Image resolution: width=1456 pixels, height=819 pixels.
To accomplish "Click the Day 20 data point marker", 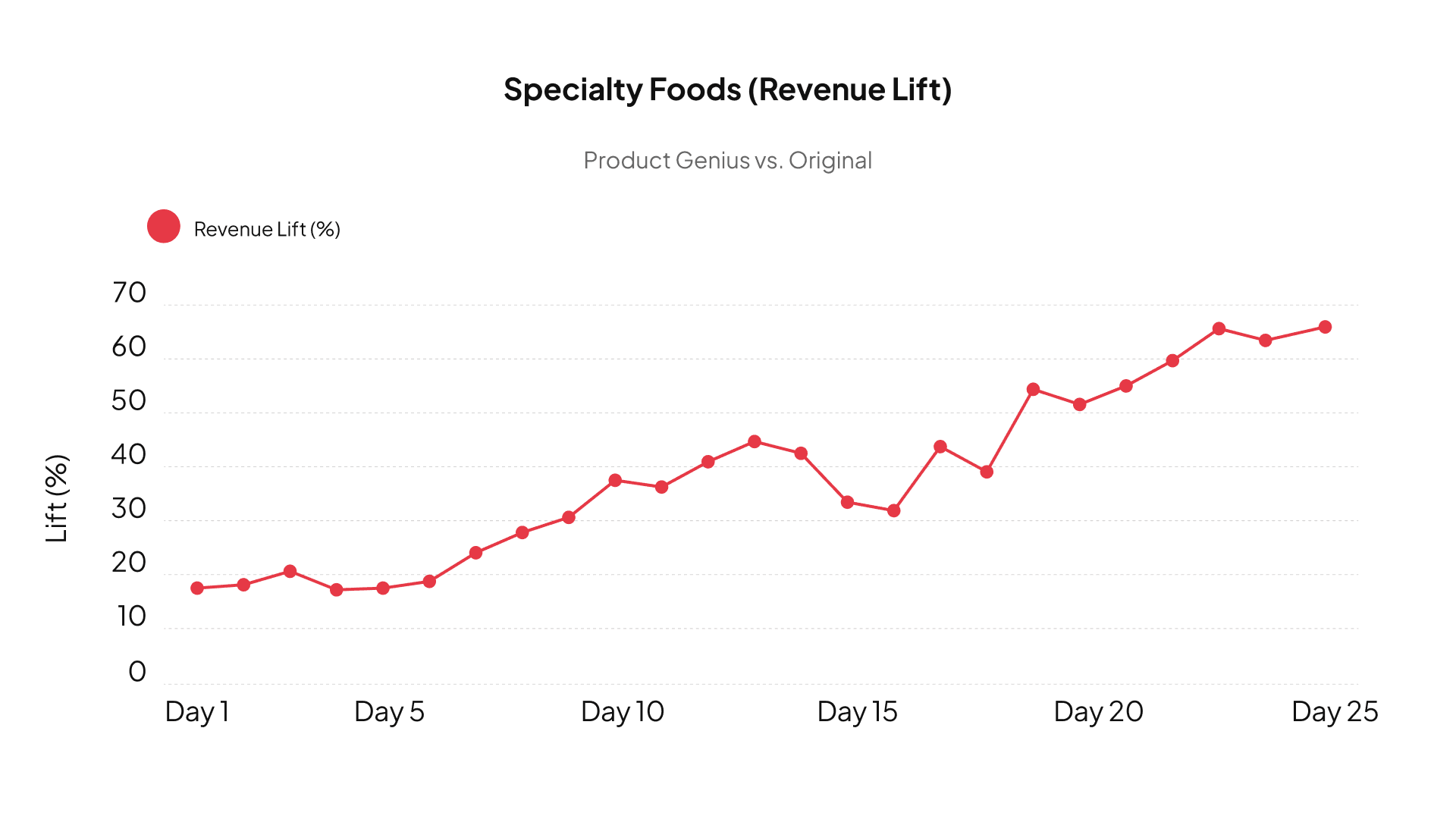I will tap(1079, 405).
